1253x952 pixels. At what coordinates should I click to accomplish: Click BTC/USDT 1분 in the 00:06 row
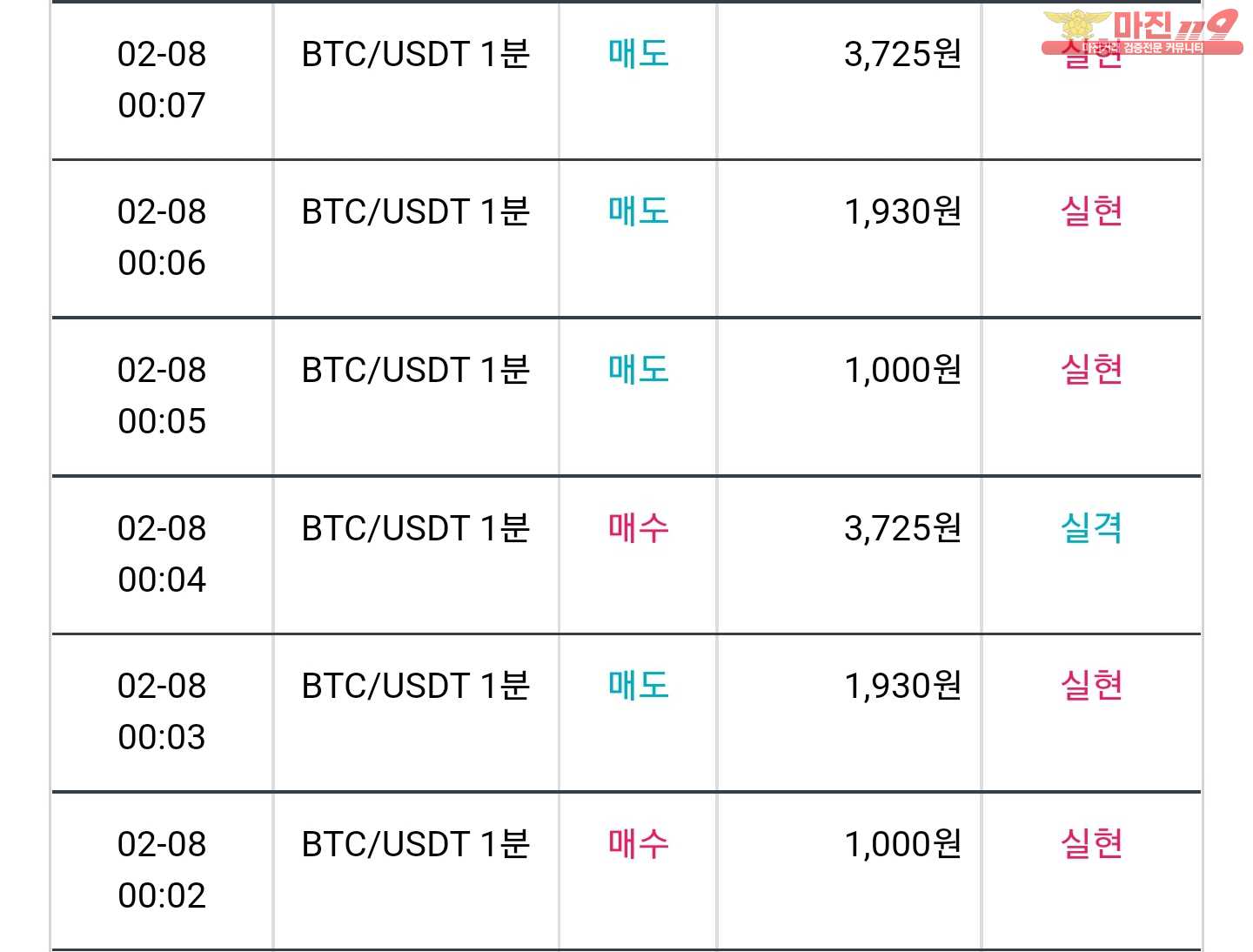click(415, 211)
